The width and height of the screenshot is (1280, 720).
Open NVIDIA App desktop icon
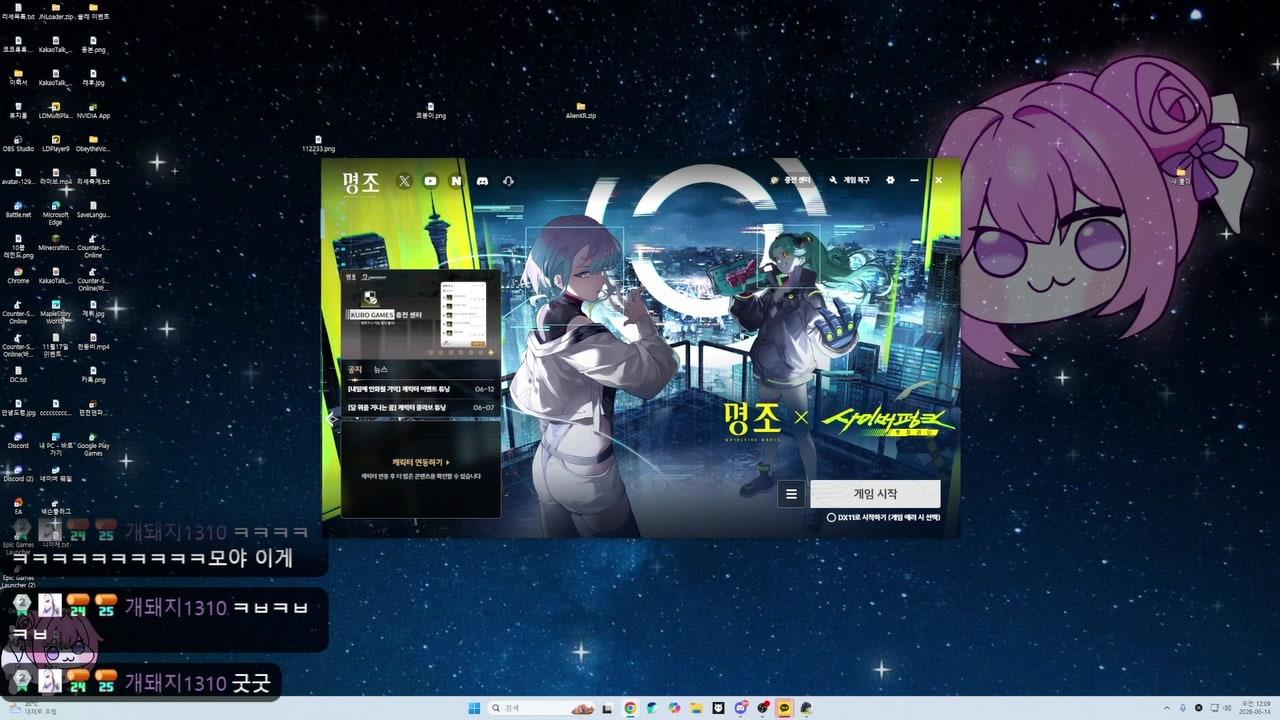93,109
